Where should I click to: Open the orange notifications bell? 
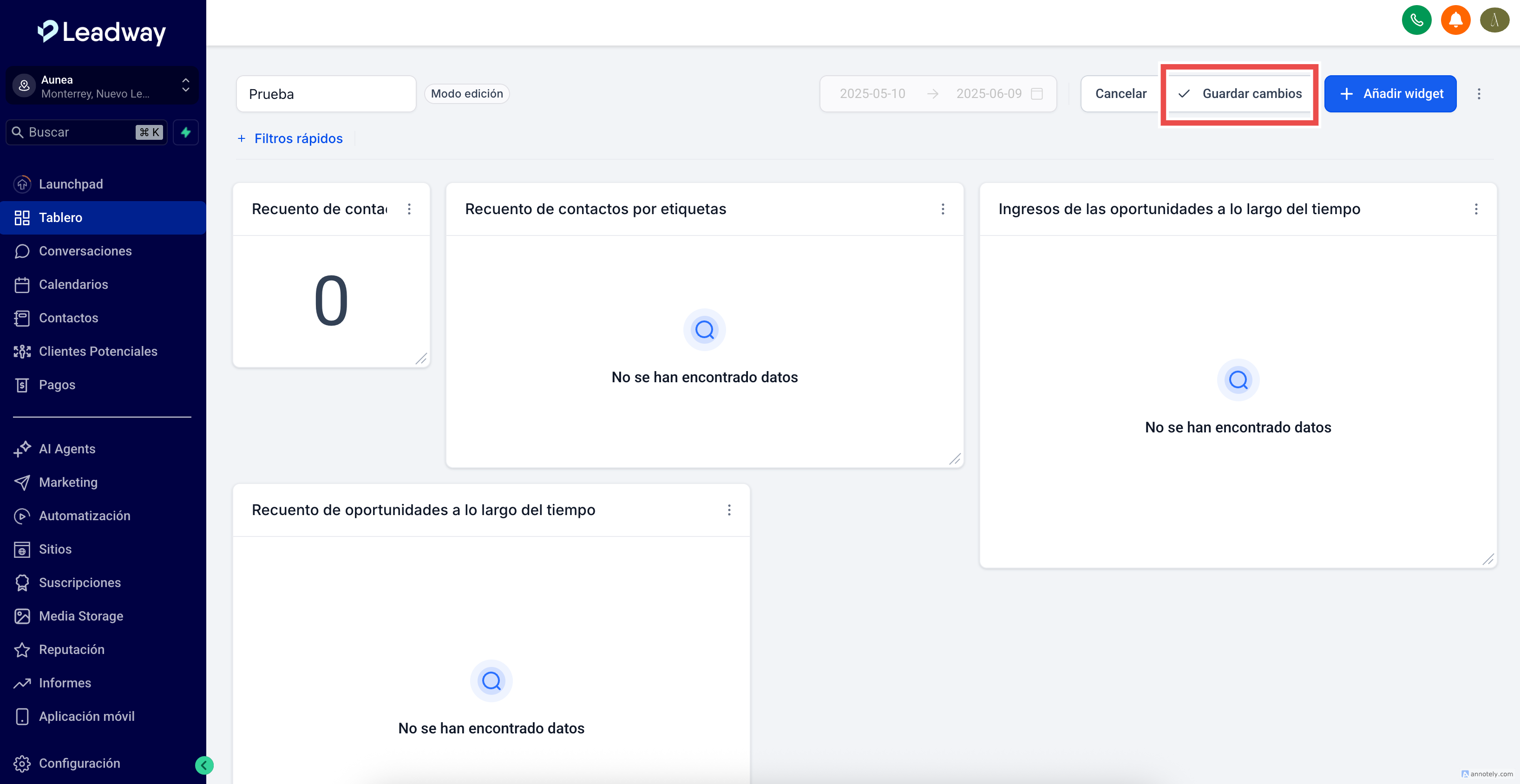[1455, 20]
